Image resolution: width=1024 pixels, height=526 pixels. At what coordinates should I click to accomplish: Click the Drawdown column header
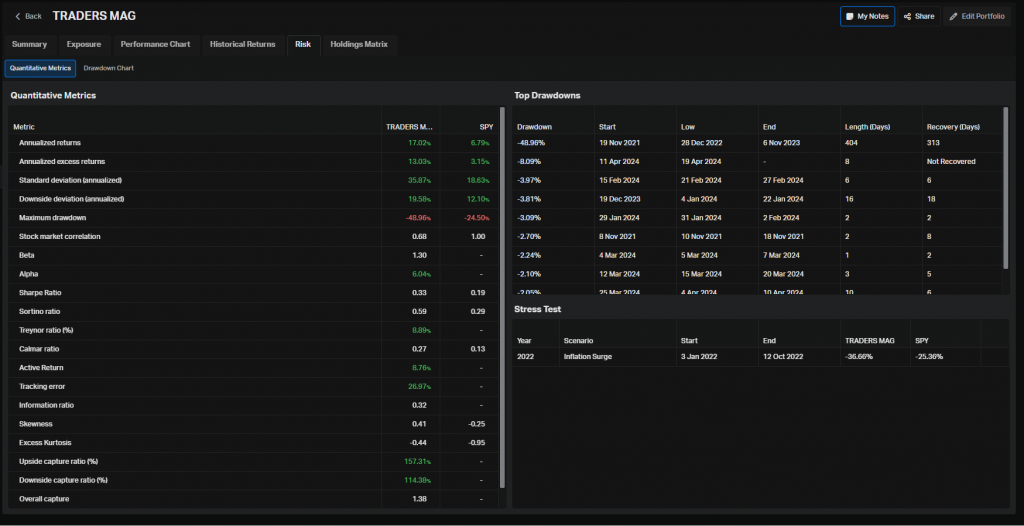click(534, 127)
